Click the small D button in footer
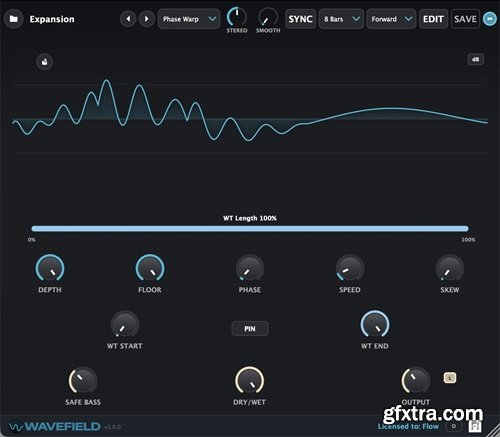Screen dimensions: 500x437 454,426
